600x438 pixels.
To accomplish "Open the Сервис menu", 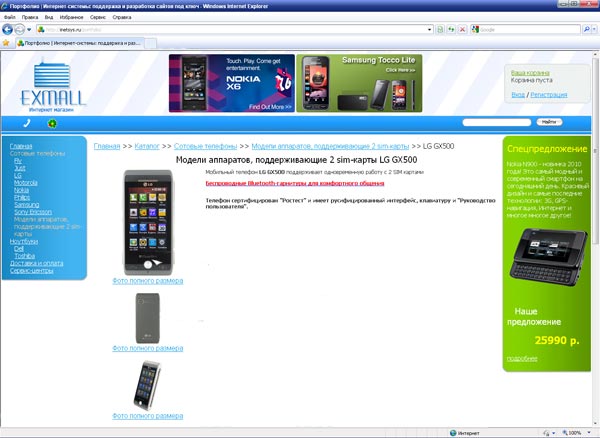I will click(98, 17).
